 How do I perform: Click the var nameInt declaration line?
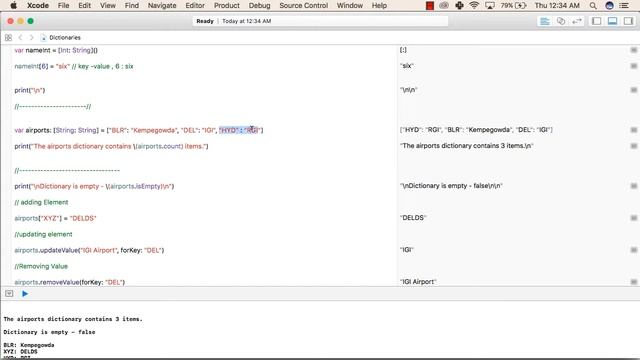(x=56, y=50)
